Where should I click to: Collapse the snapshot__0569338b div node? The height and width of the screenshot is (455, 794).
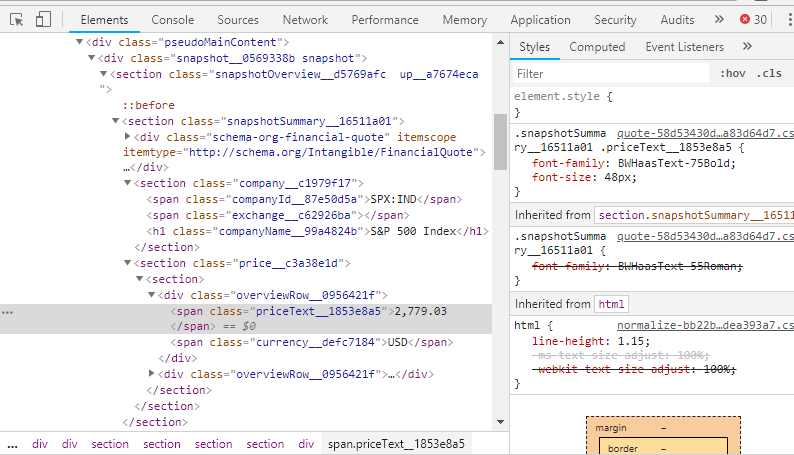pos(92,58)
